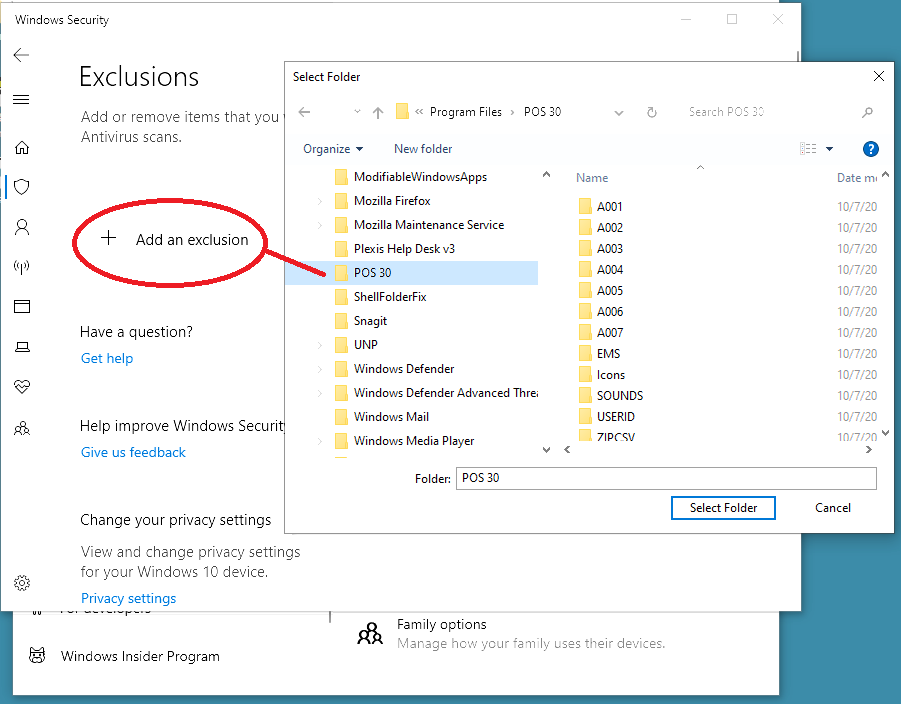Viewport: 901px width, 704px height.
Task: Open Firewall & network protection icon
Action: 21,267
